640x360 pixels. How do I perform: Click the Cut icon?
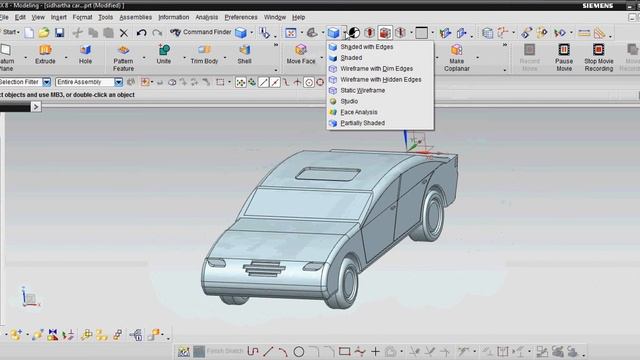click(78, 33)
